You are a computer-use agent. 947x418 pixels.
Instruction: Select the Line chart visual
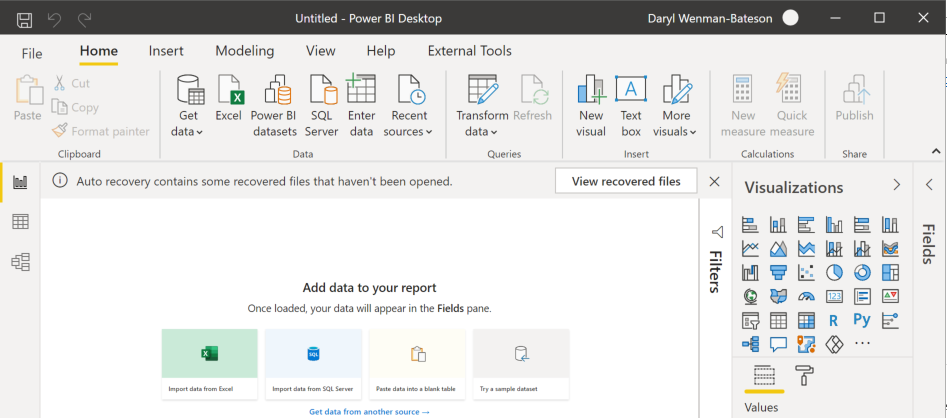pyautogui.click(x=750, y=249)
